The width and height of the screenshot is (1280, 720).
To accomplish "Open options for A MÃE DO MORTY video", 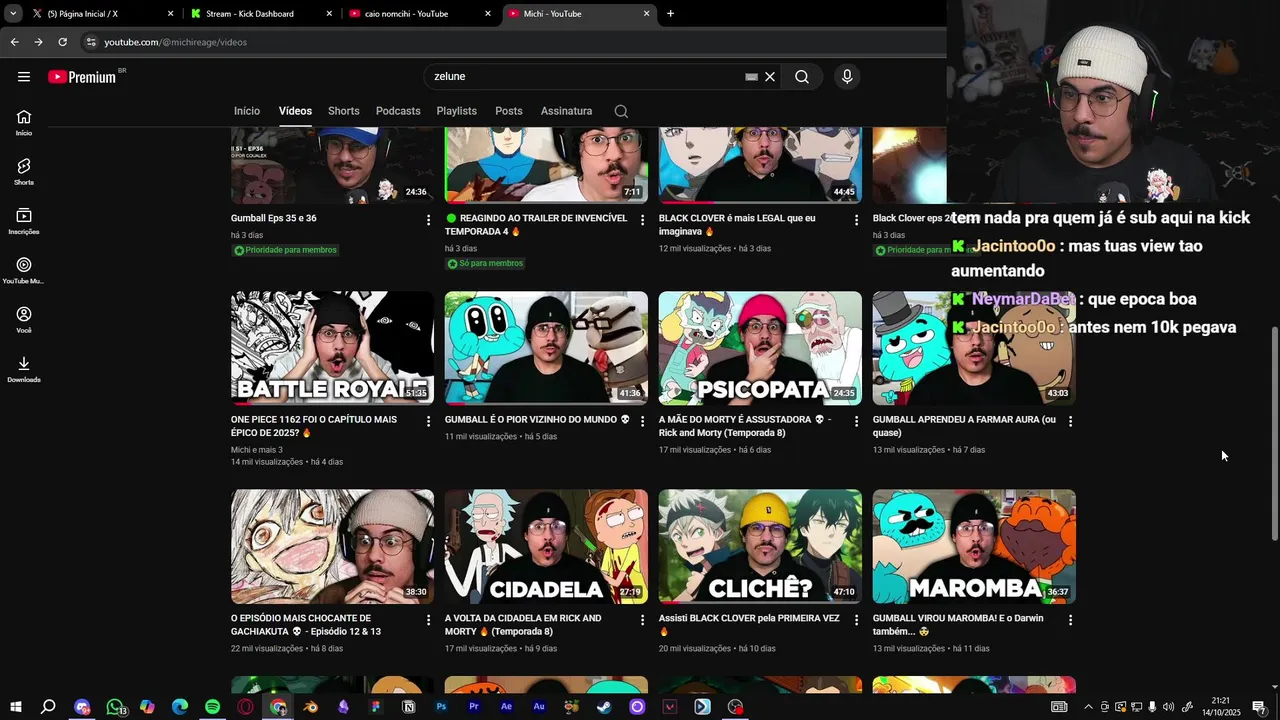I will [x=857, y=421].
